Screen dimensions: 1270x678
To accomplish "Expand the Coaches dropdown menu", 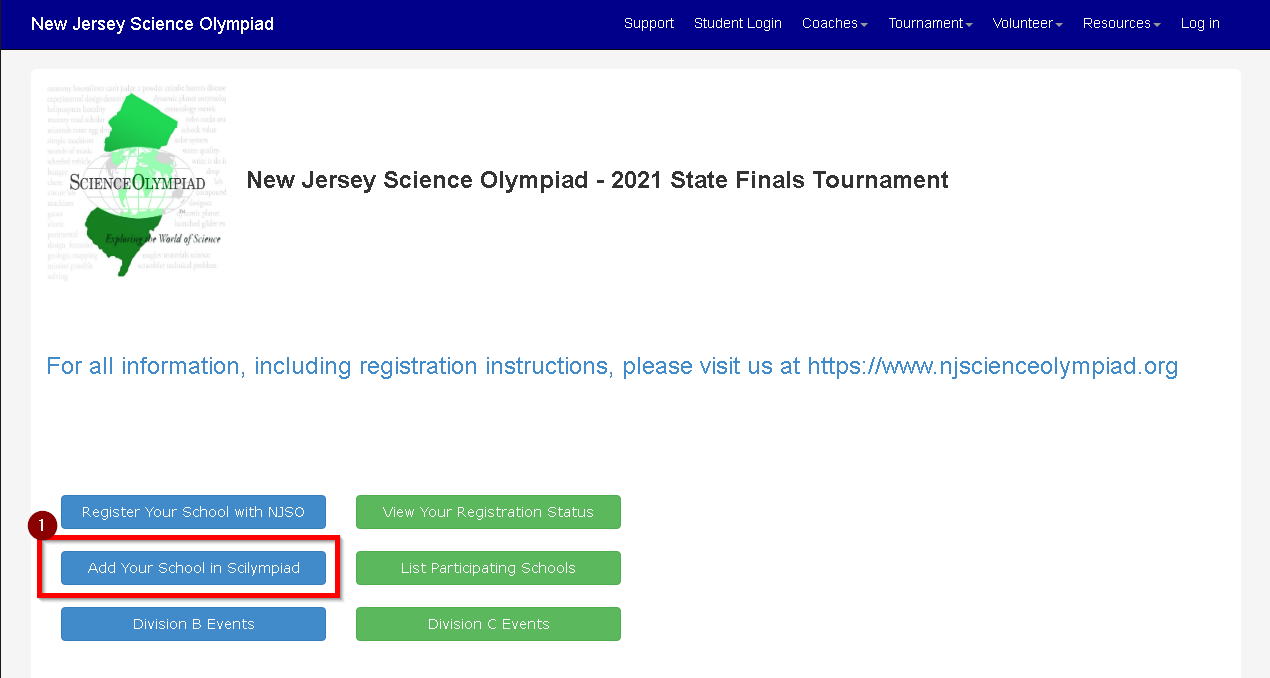I will (x=835, y=23).
